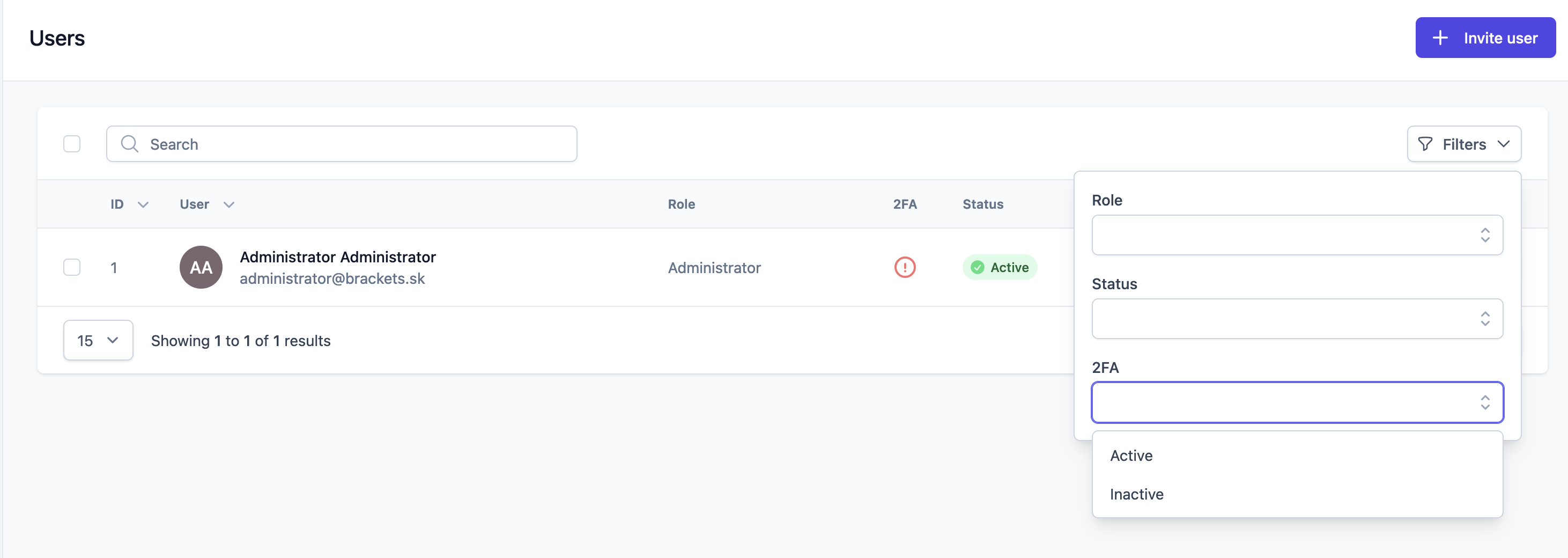Sort by the User column header

[x=194, y=204]
